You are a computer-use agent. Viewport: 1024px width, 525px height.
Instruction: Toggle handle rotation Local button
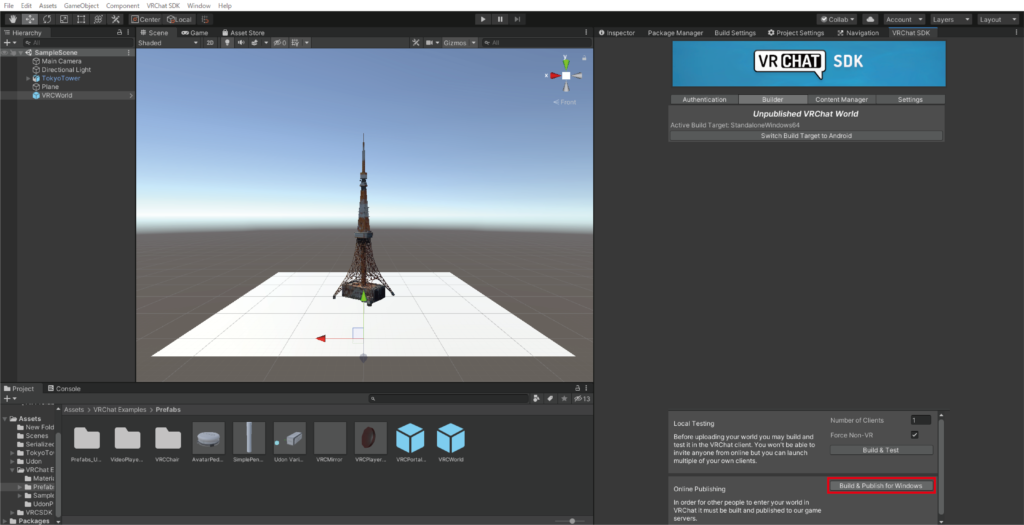[179, 19]
